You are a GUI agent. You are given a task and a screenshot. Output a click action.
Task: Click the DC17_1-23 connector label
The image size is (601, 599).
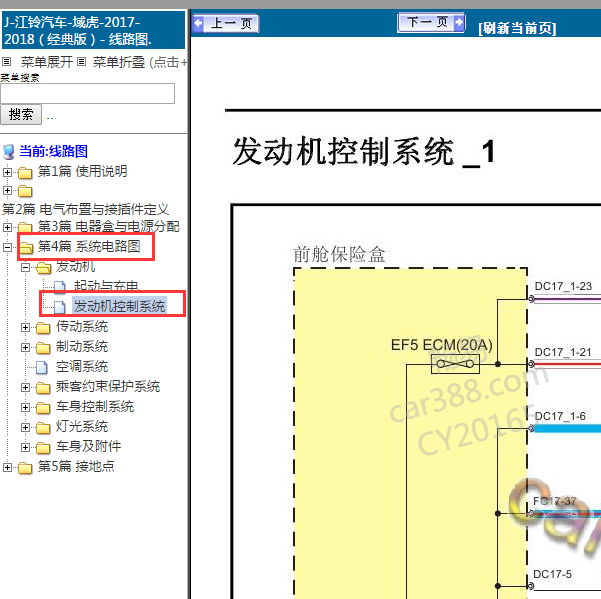coord(563,286)
